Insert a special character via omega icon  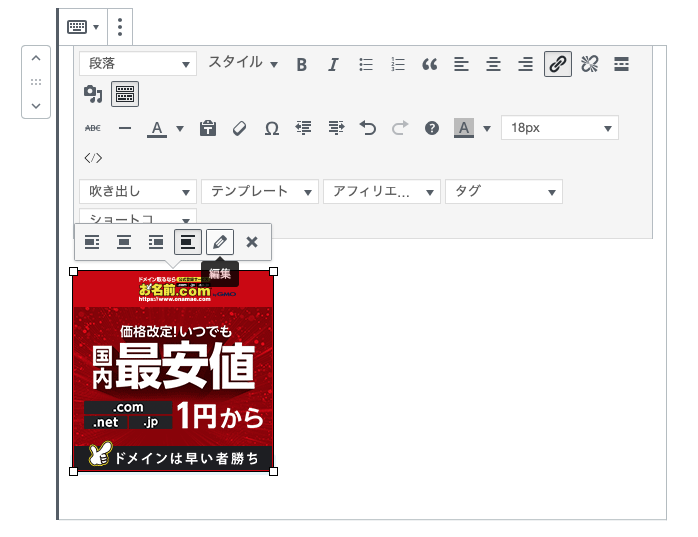tap(272, 128)
